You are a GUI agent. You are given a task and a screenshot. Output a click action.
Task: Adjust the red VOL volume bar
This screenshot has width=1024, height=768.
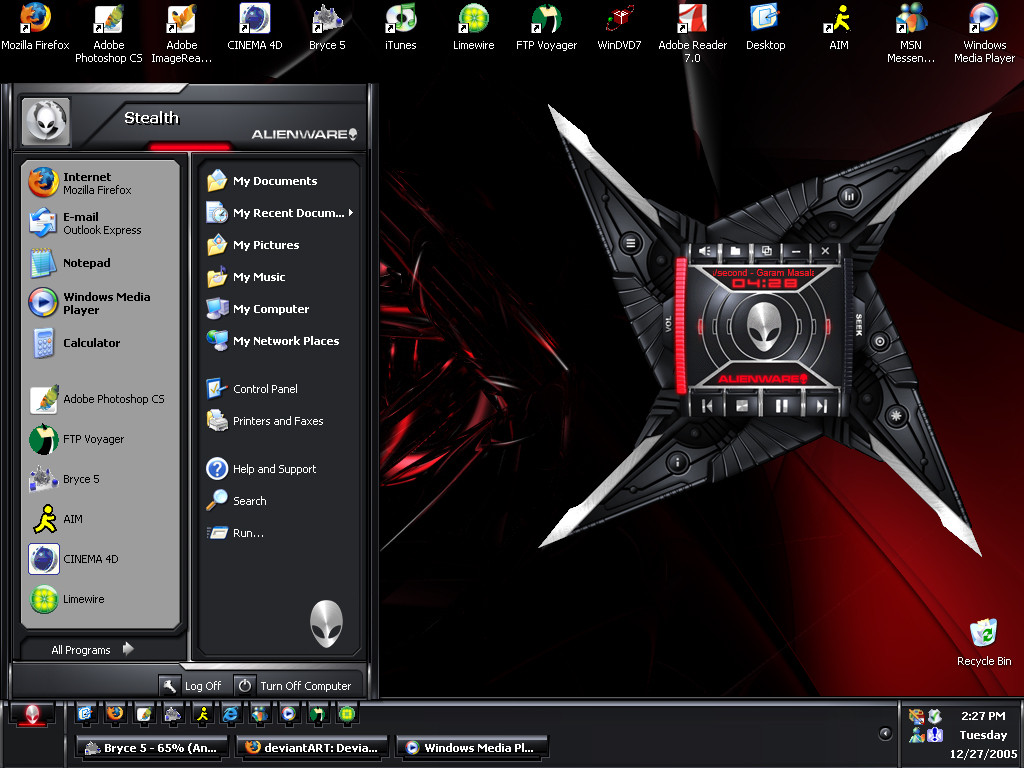click(681, 325)
